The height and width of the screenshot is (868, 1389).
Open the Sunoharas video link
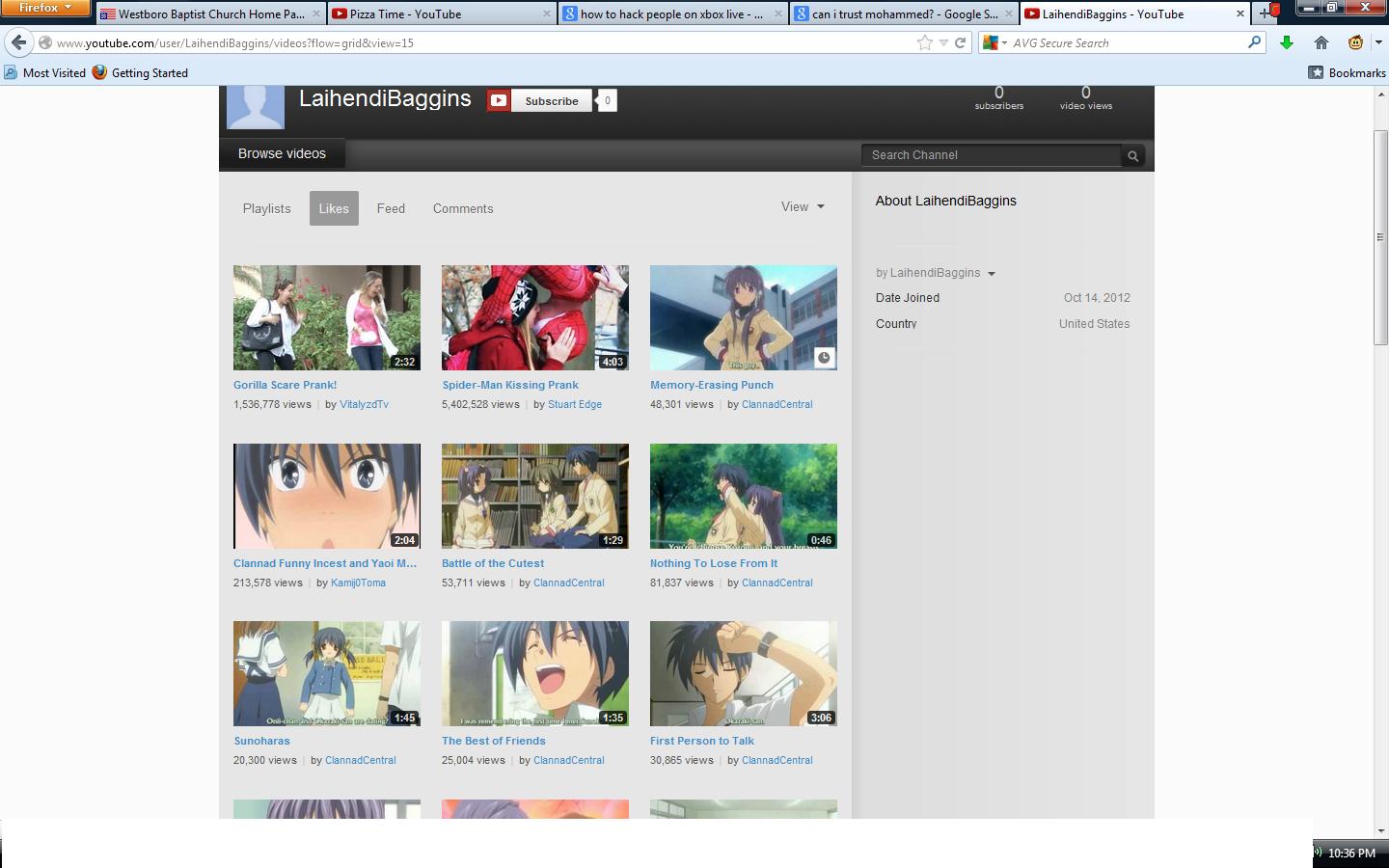[261, 741]
